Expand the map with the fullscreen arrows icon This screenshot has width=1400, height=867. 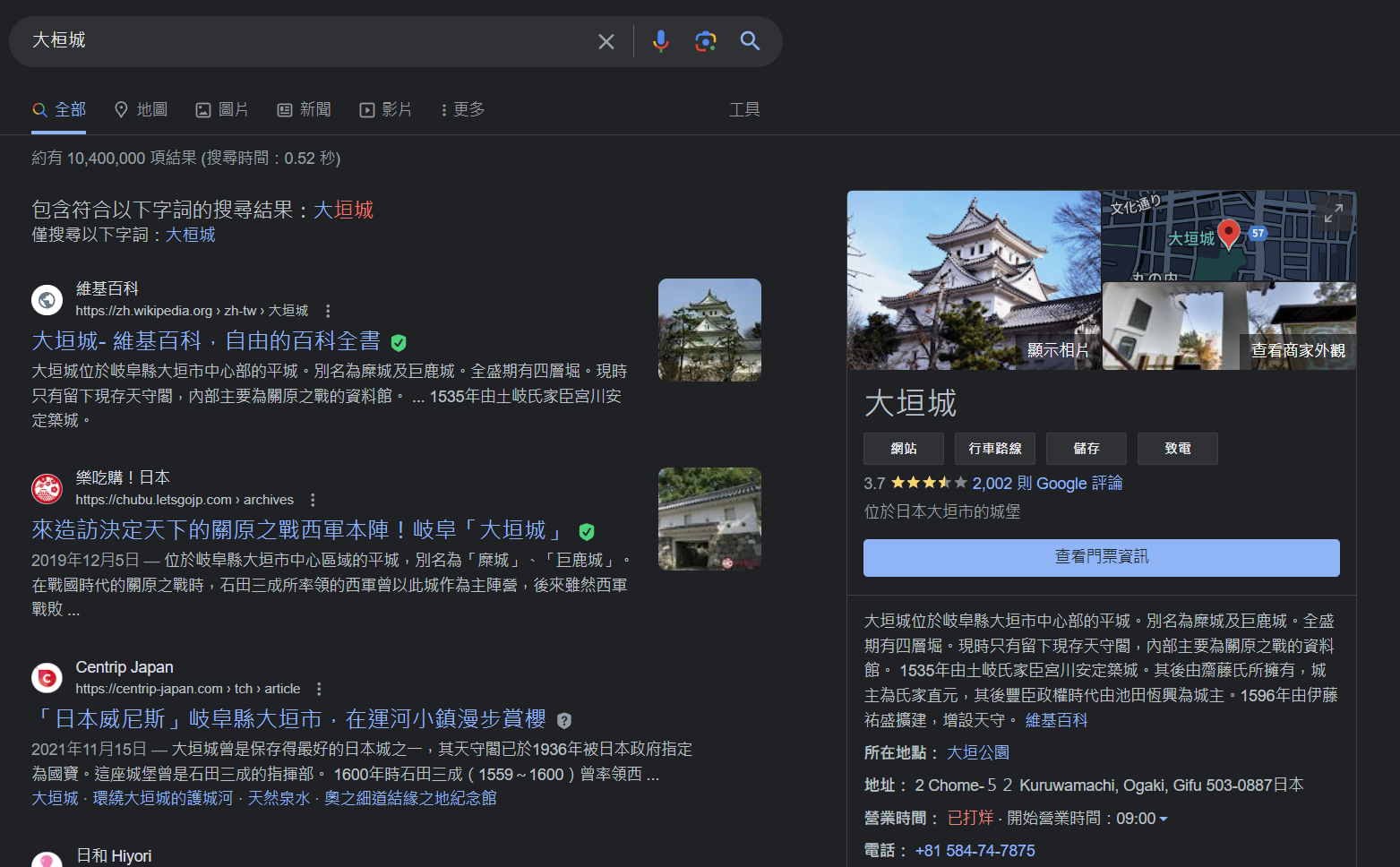pyautogui.click(x=1334, y=213)
